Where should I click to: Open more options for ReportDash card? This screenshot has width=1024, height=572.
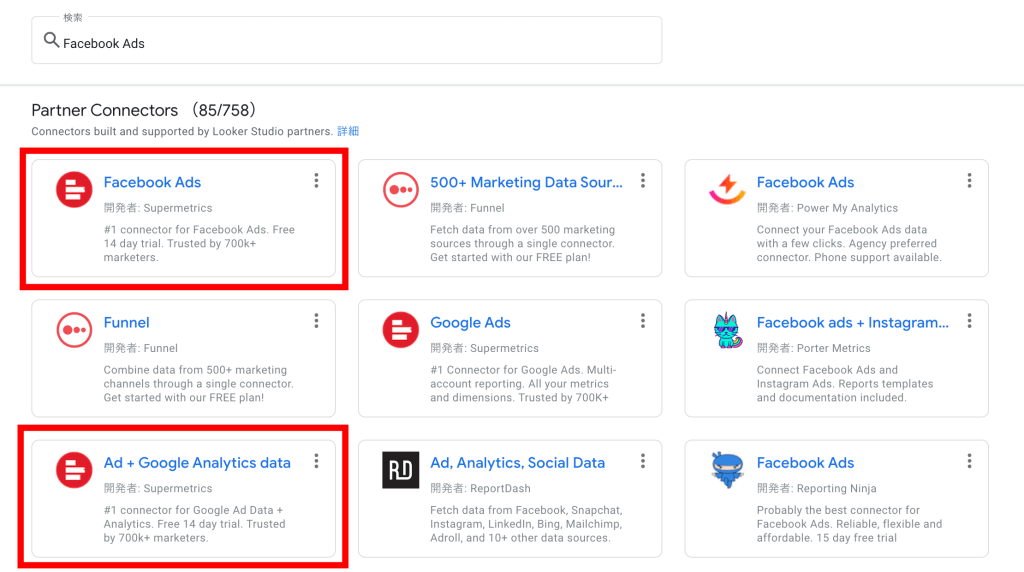[x=643, y=462]
